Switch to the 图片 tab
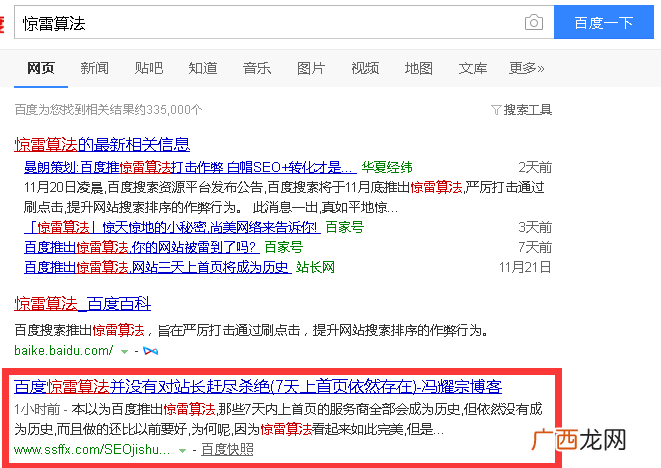Screen dimensions: 661x468 coord(311,68)
